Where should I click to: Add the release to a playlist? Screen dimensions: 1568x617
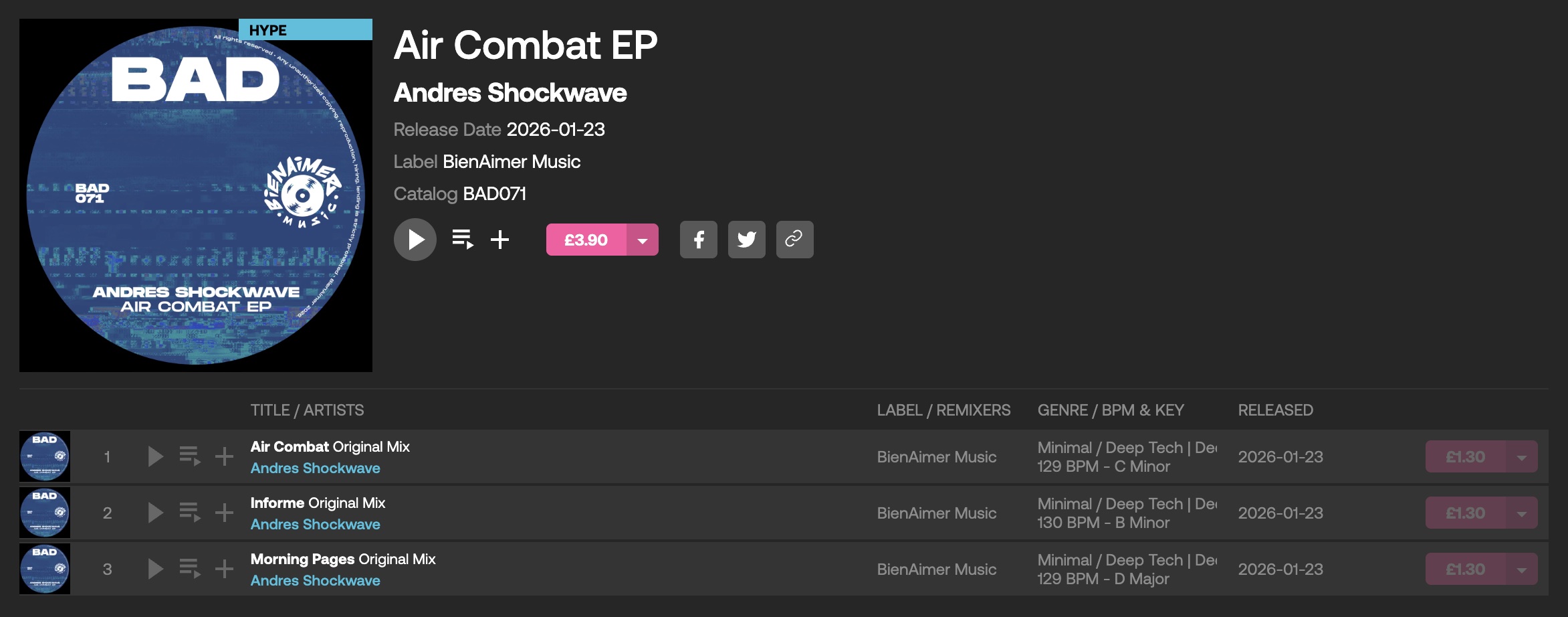tap(499, 240)
